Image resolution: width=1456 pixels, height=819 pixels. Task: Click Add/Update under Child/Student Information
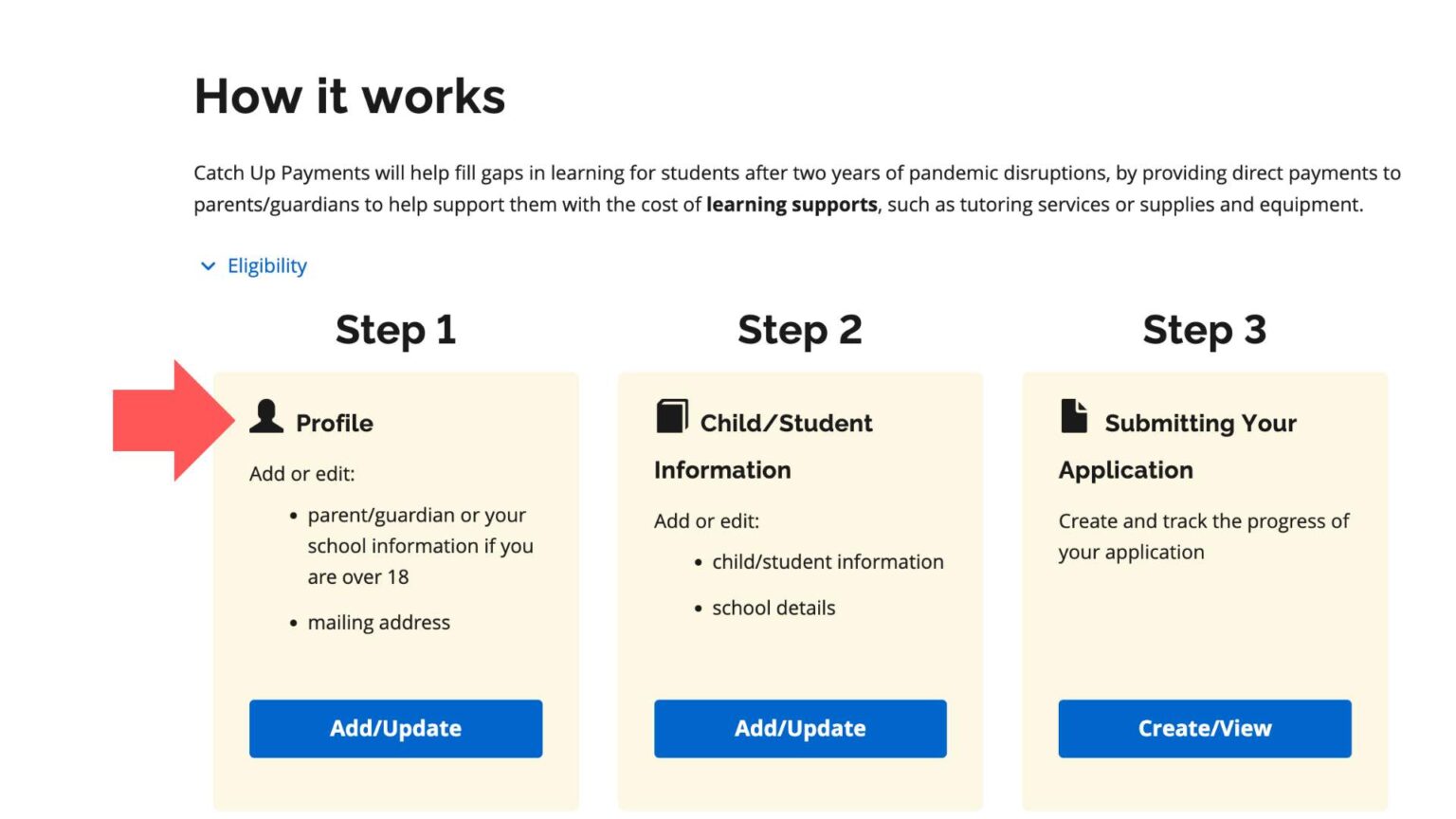[x=800, y=728]
